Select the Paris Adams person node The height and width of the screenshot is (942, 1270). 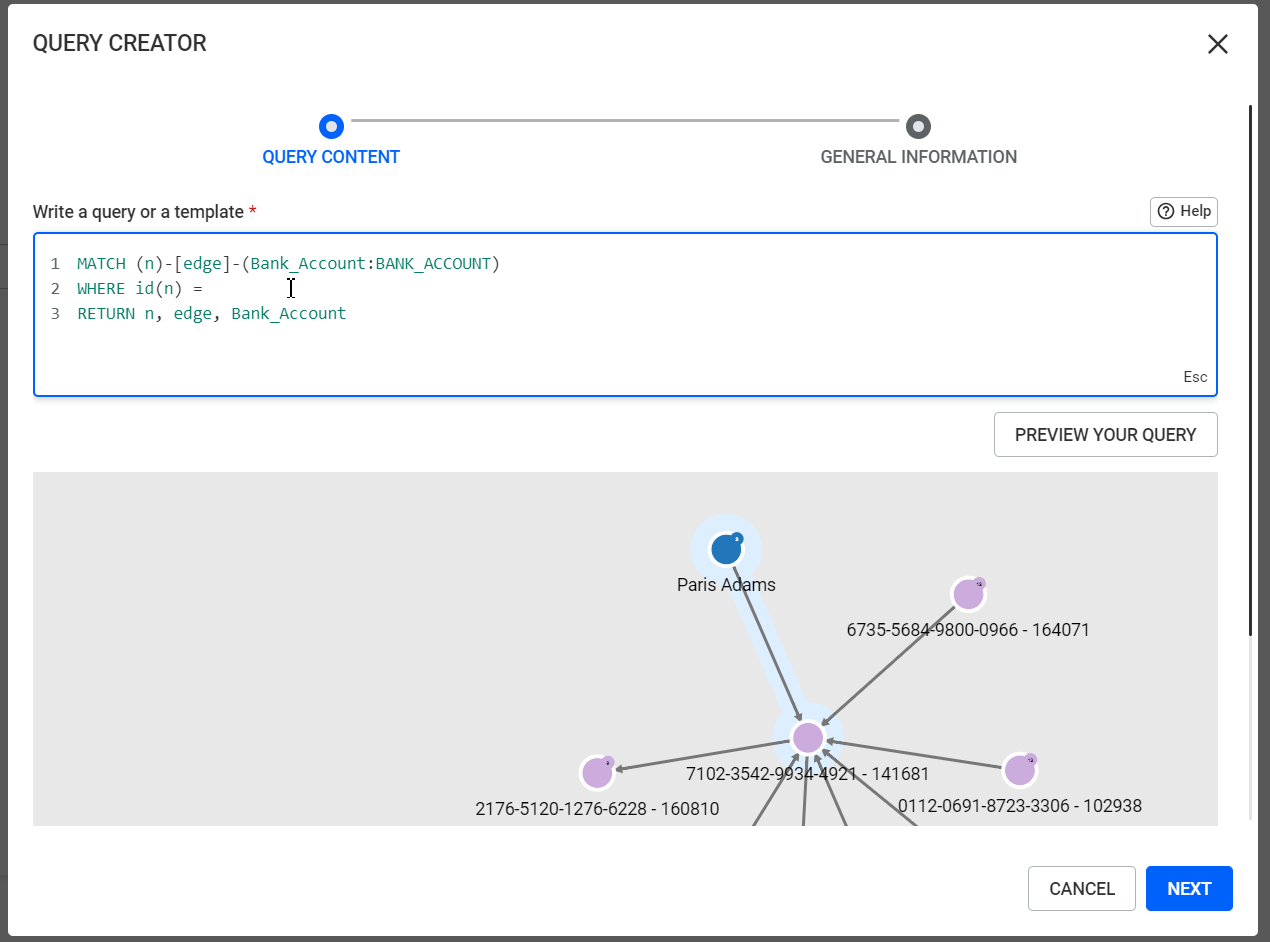(726, 548)
